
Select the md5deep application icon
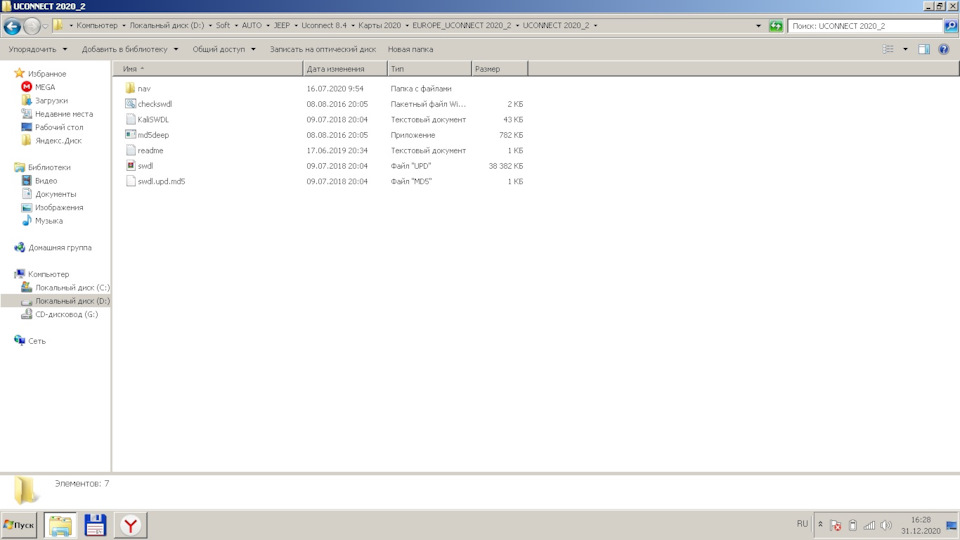coord(130,135)
